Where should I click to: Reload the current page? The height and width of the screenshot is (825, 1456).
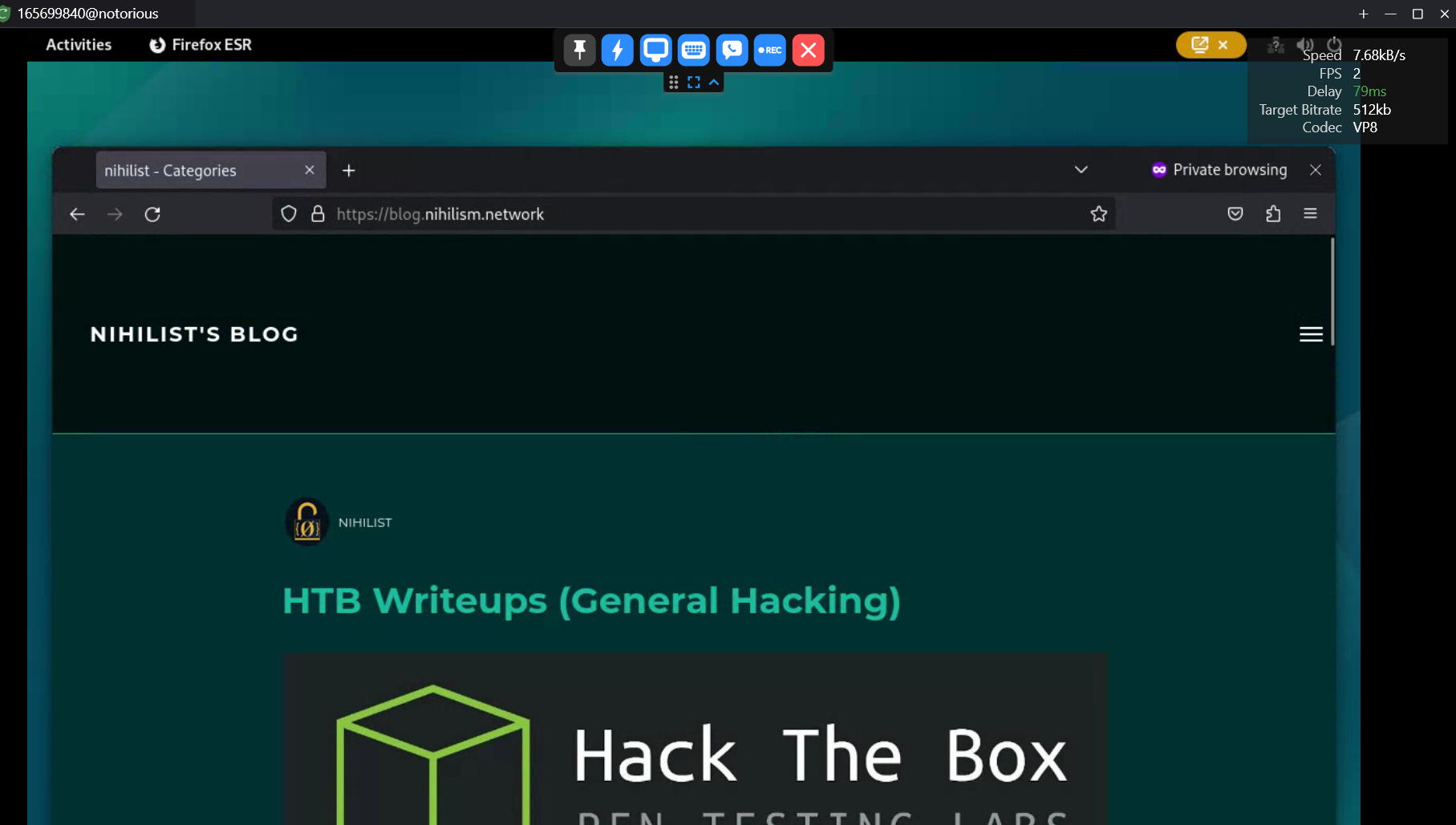click(x=152, y=214)
